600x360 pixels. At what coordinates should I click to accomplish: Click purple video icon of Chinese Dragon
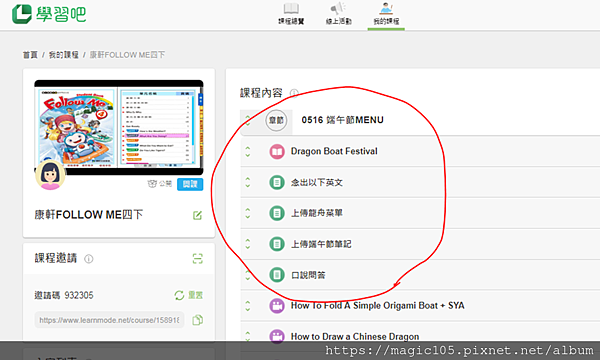[277, 336]
